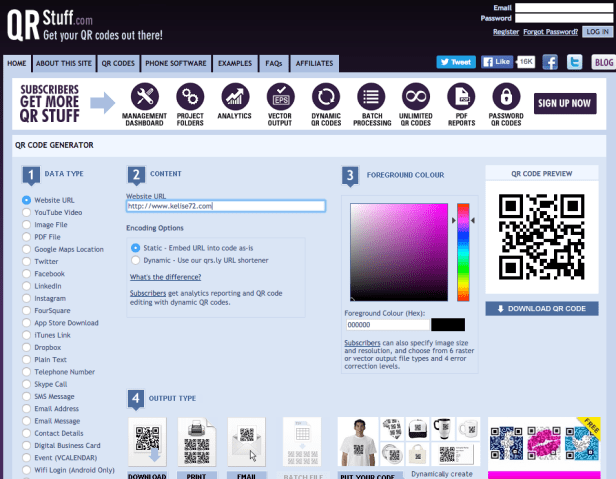Click the Batch Processing icon

click(371, 97)
